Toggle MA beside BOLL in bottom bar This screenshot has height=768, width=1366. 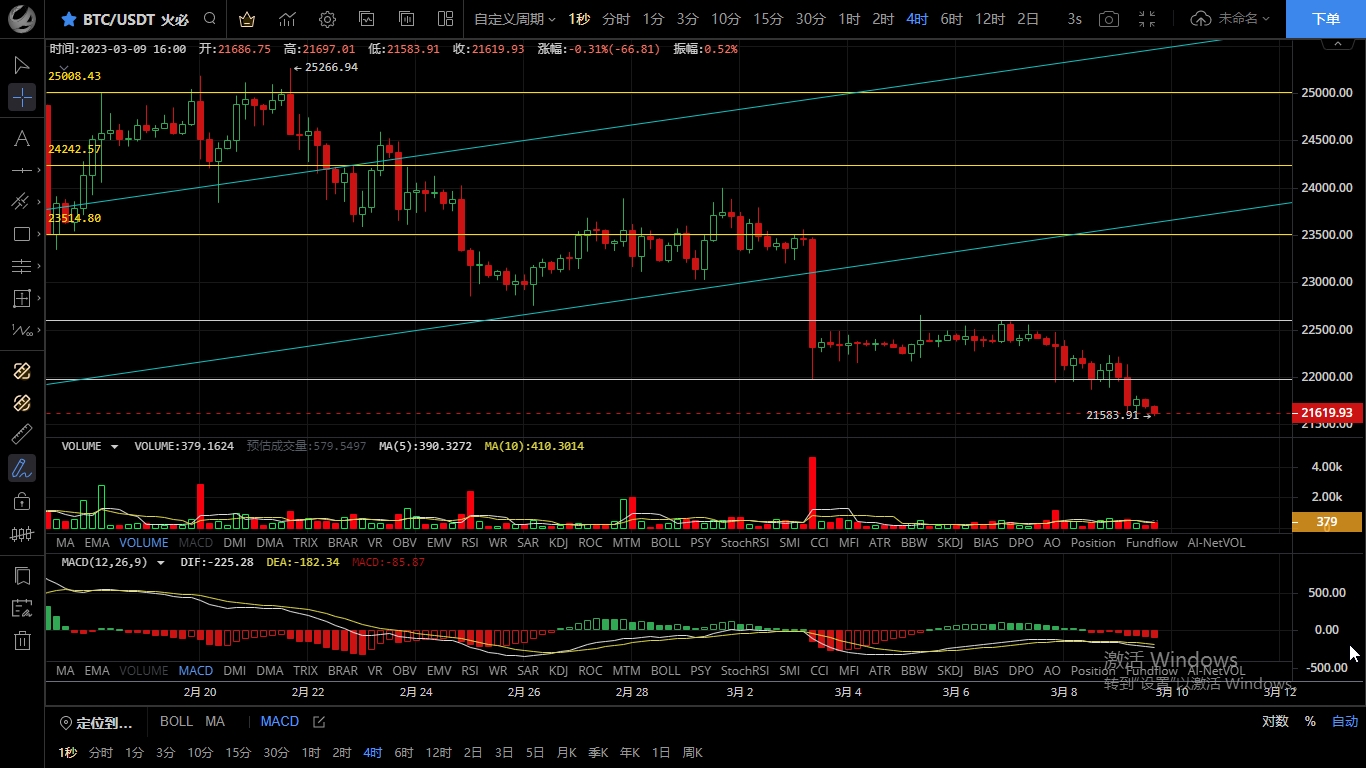(215, 721)
